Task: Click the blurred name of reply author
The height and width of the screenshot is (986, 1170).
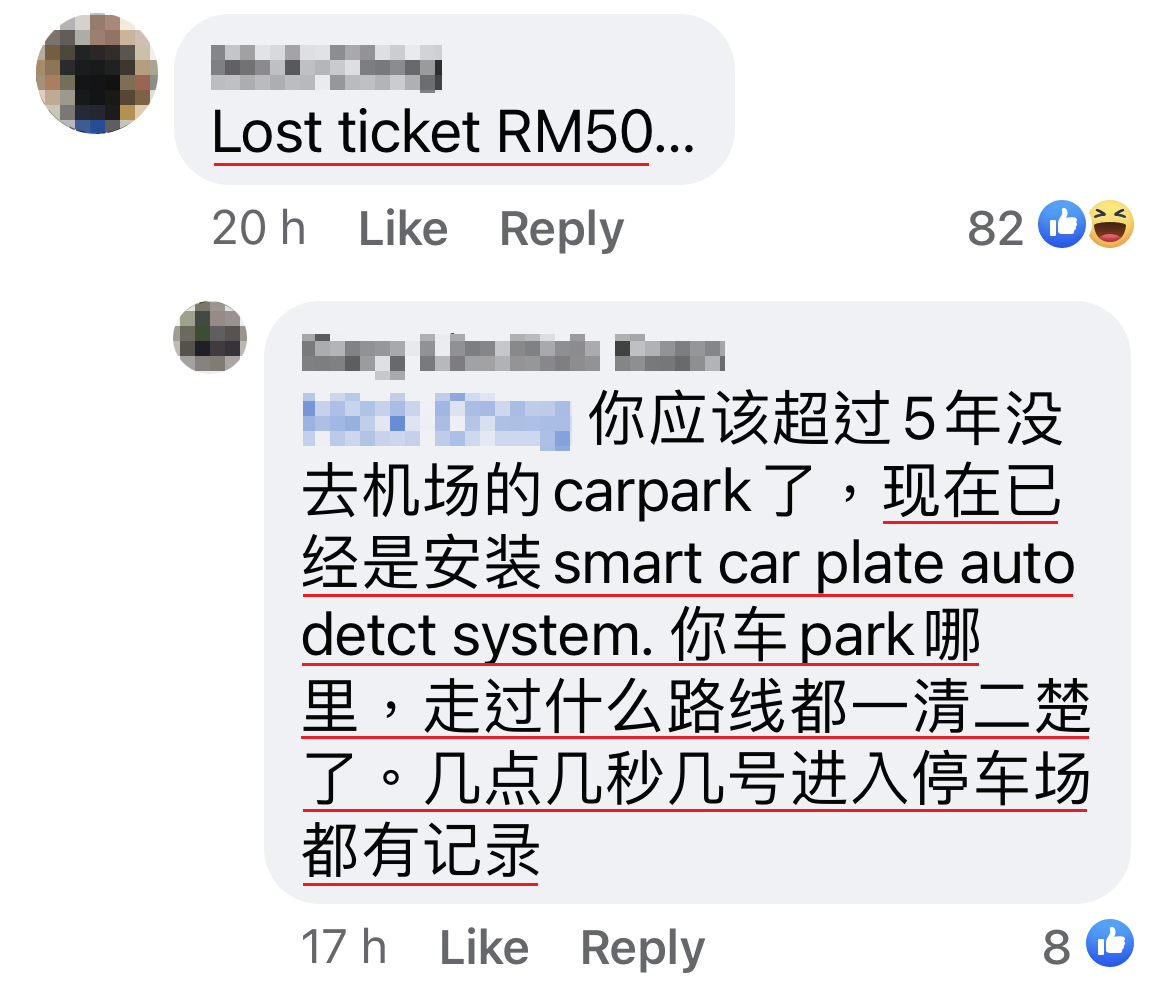Action: 513,352
